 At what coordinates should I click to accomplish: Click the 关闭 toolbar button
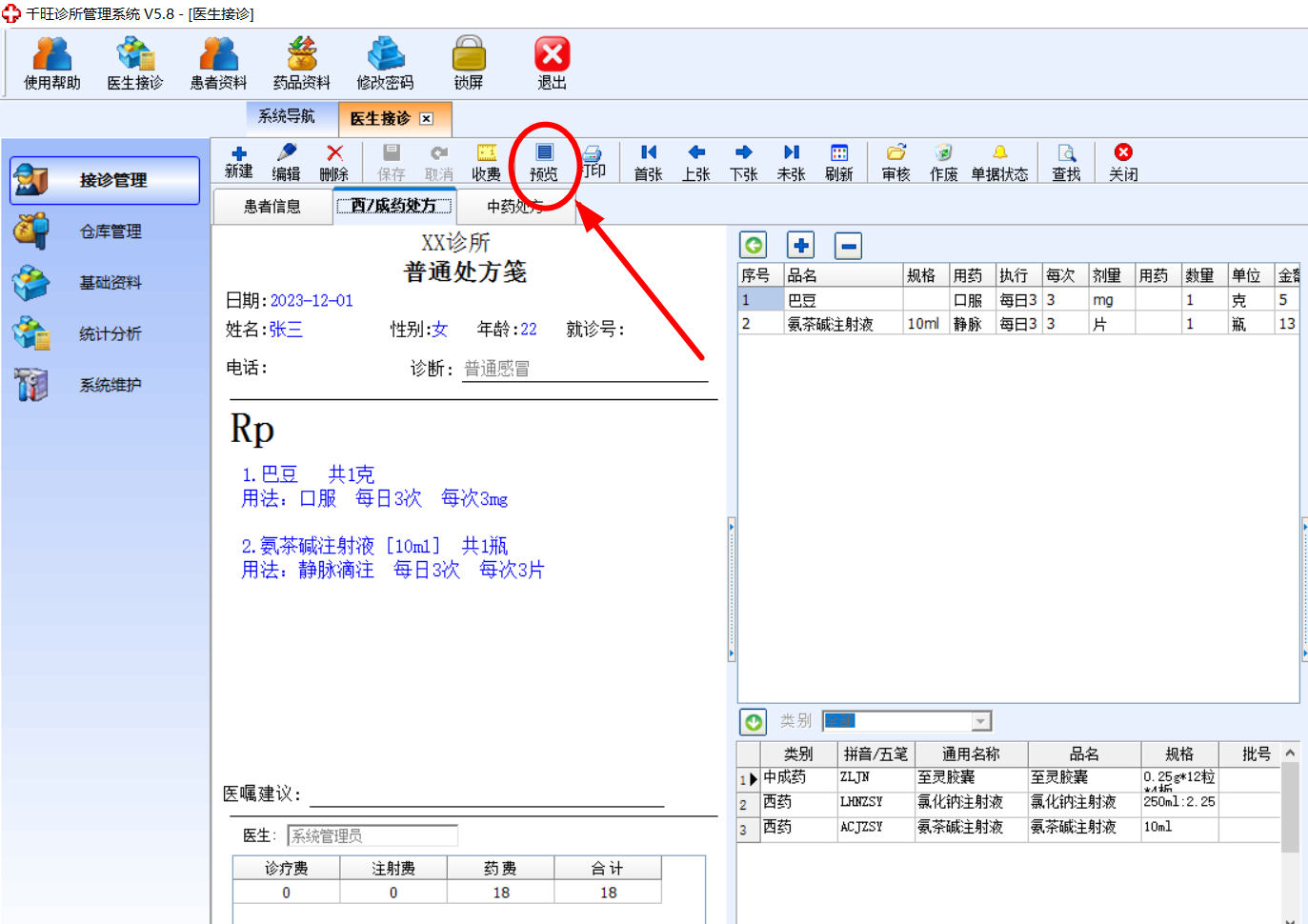(1123, 162)
